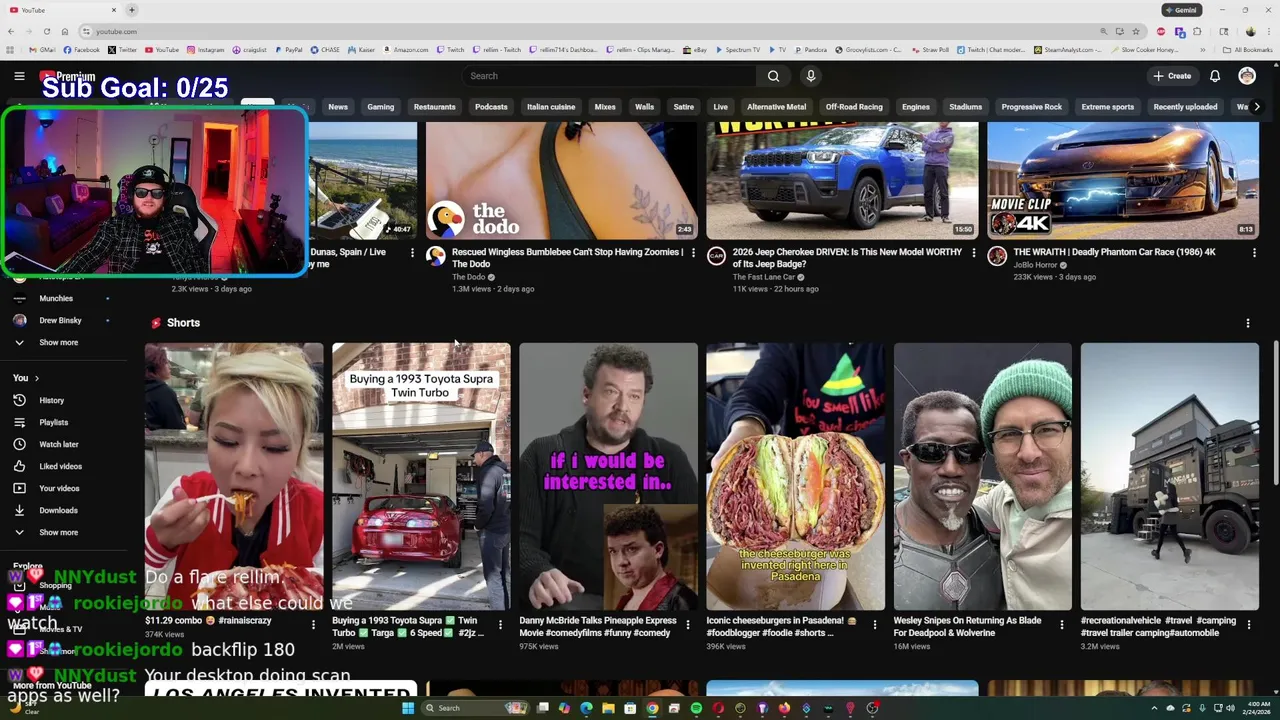Open options menu for THE WRAITH video

[x=1254, y=253]
